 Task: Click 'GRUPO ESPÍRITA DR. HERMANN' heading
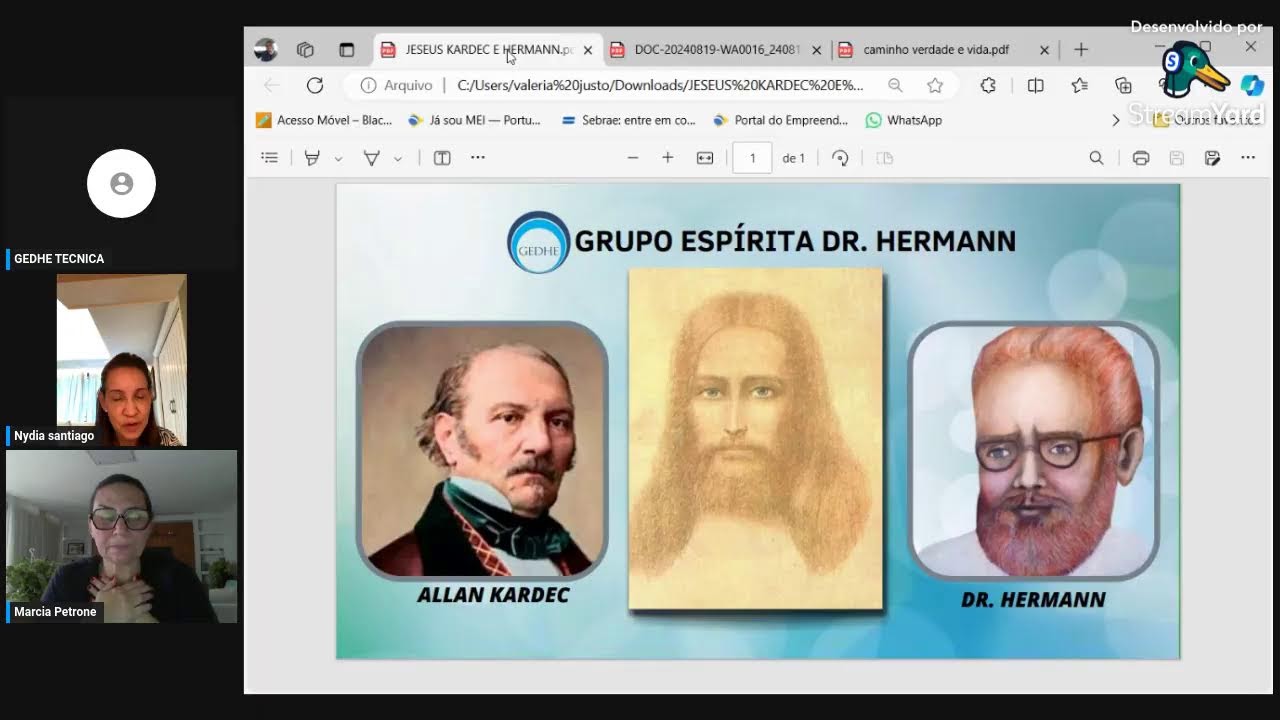(x=795, y=241)
